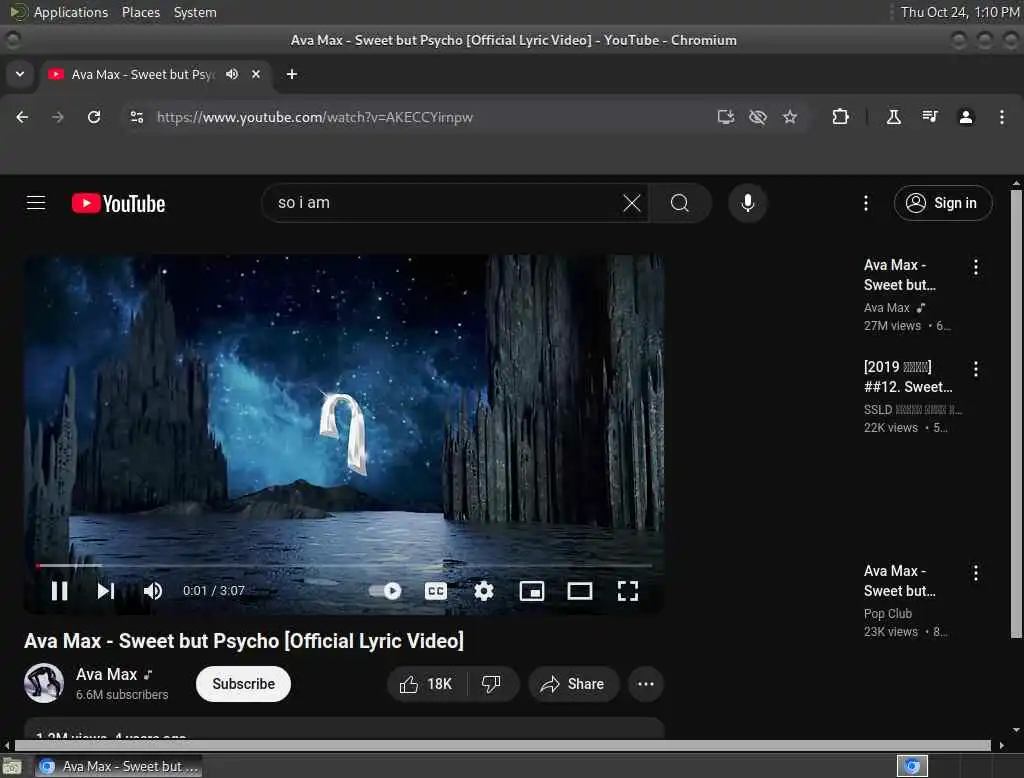Screen dimensions: 1024x778
Task: Open options for the SSLD 22K views video
Action: [x=976, y=369]
